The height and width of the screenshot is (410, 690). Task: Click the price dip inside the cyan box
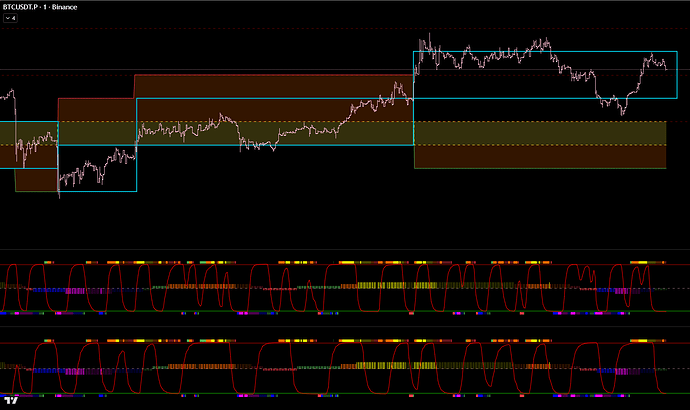(x=622, y=112)
